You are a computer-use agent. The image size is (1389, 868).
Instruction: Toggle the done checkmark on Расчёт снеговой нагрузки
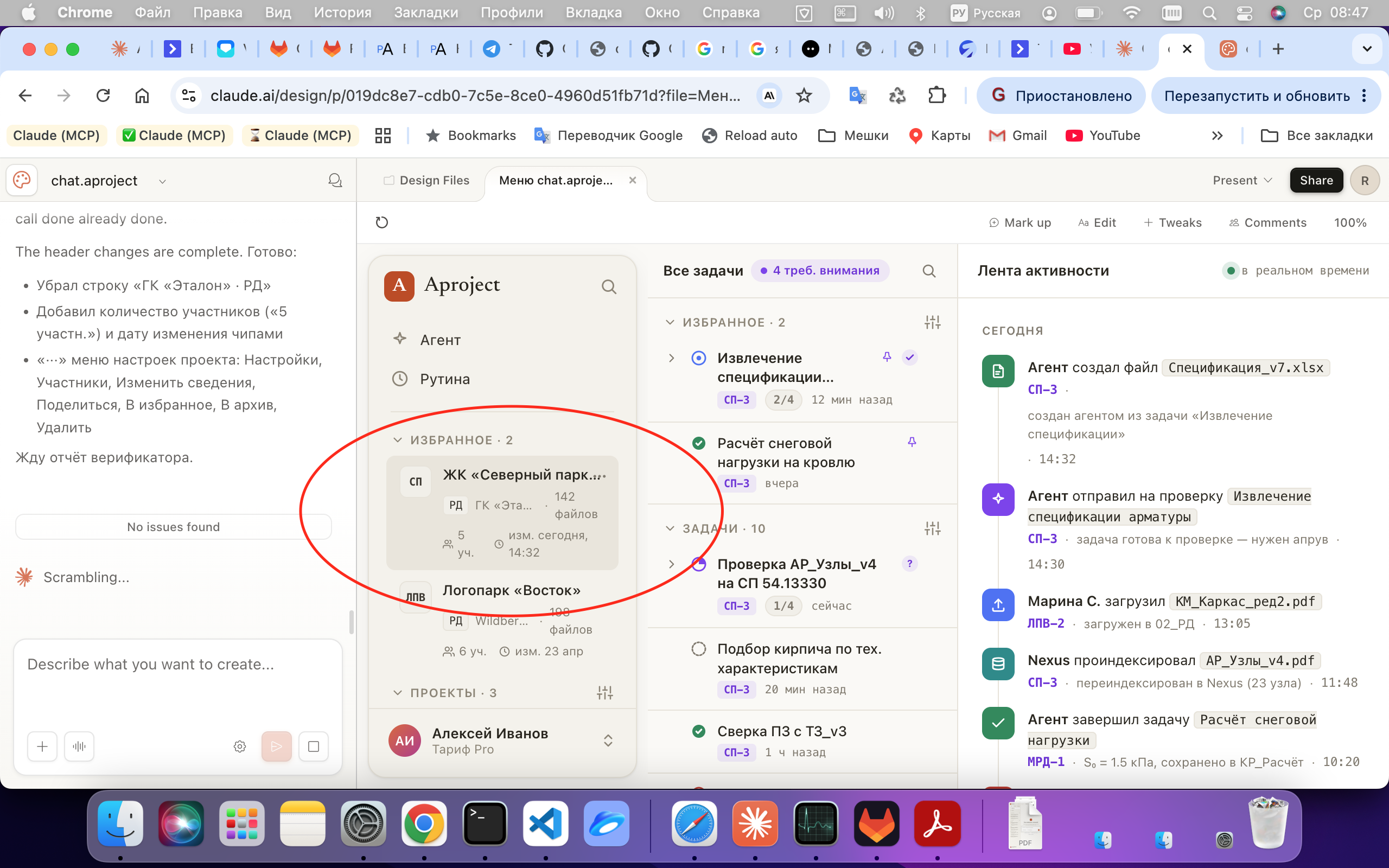point(698,443)
